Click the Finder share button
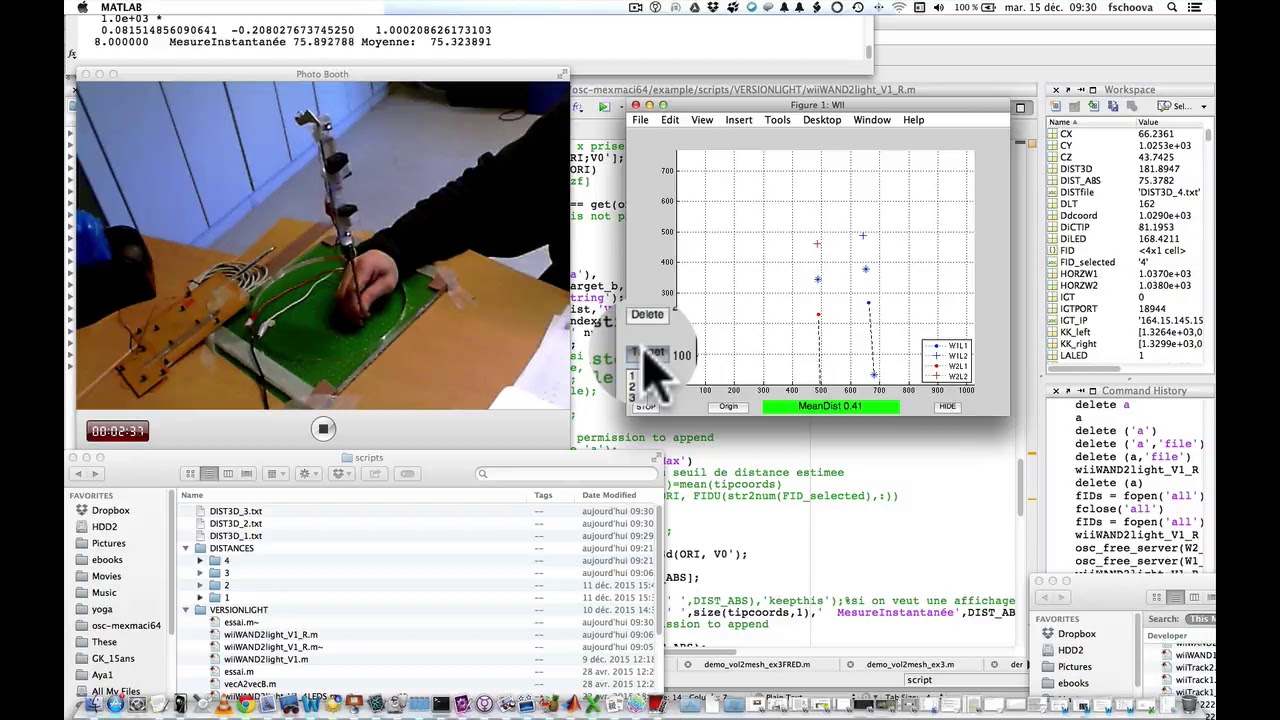This screenshot has height=720, width=1280. 375,474
